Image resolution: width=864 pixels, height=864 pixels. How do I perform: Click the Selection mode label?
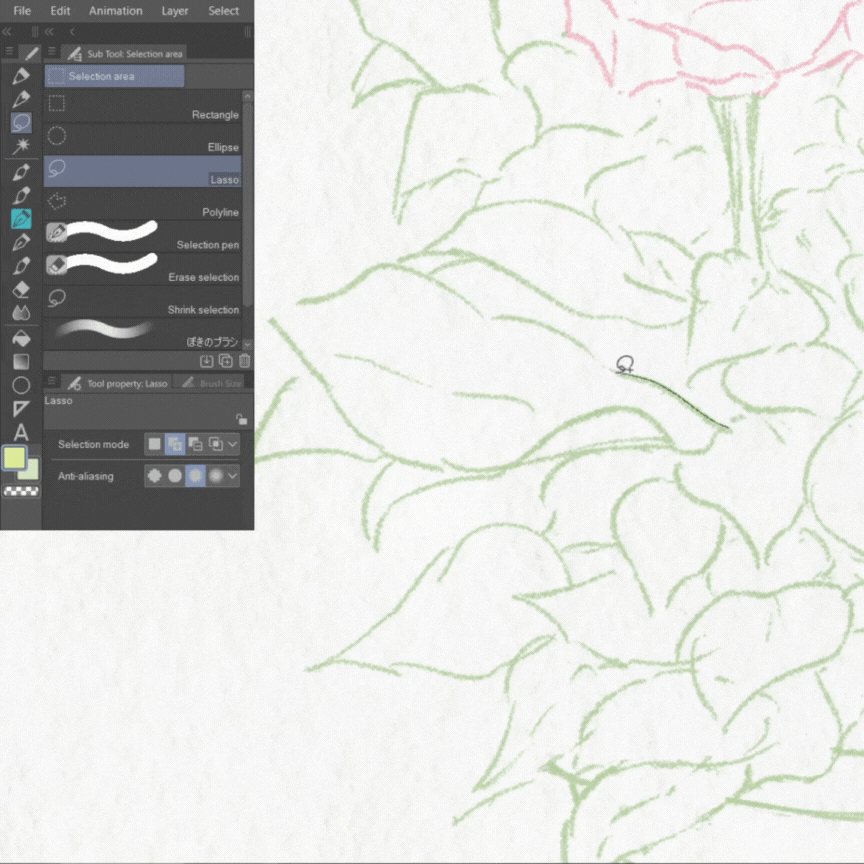click(x=94, y=444)
